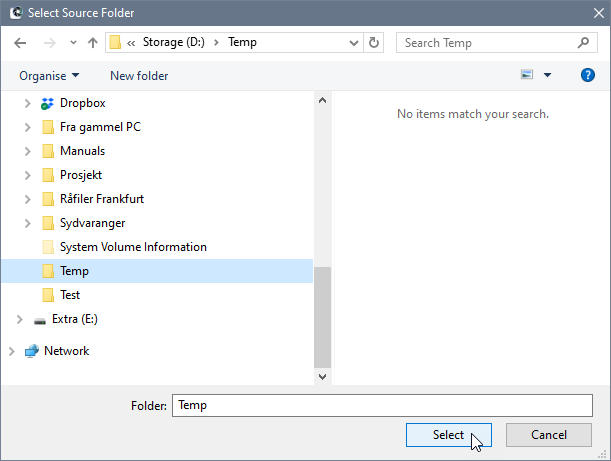
Task: Refresh the Temp folder view
Action: [375, 43]
